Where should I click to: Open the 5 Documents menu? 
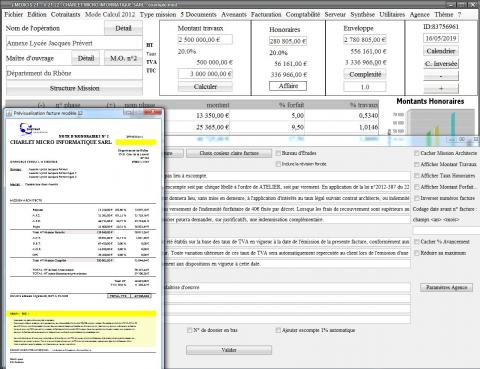tap(198, 15)
